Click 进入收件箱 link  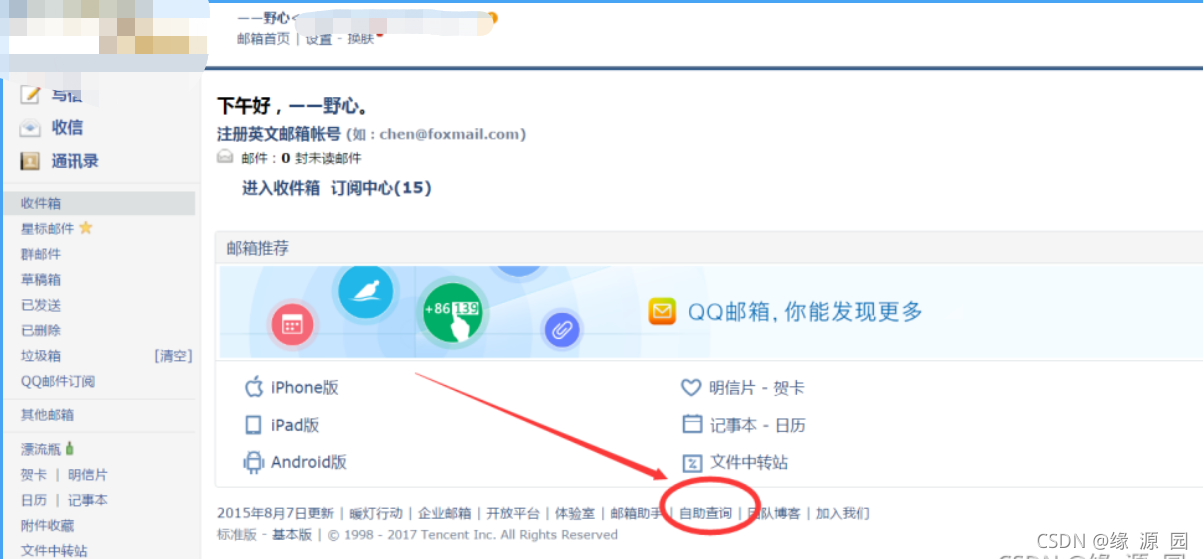coord(281,187)
